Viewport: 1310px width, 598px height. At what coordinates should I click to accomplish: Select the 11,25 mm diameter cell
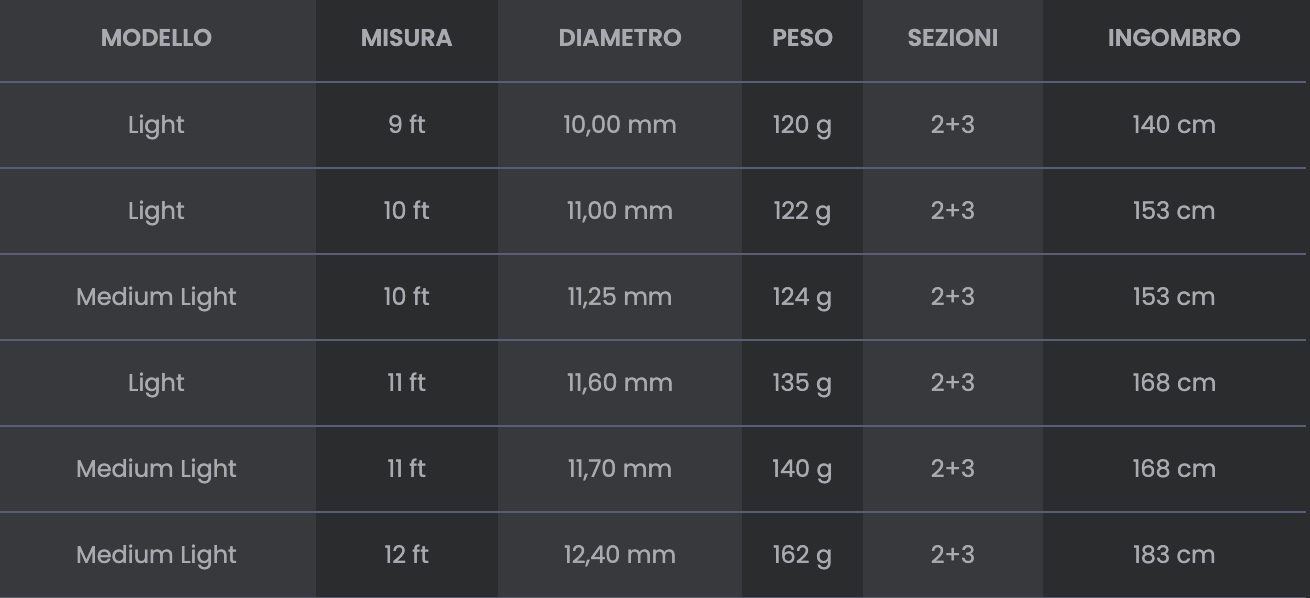620,297
